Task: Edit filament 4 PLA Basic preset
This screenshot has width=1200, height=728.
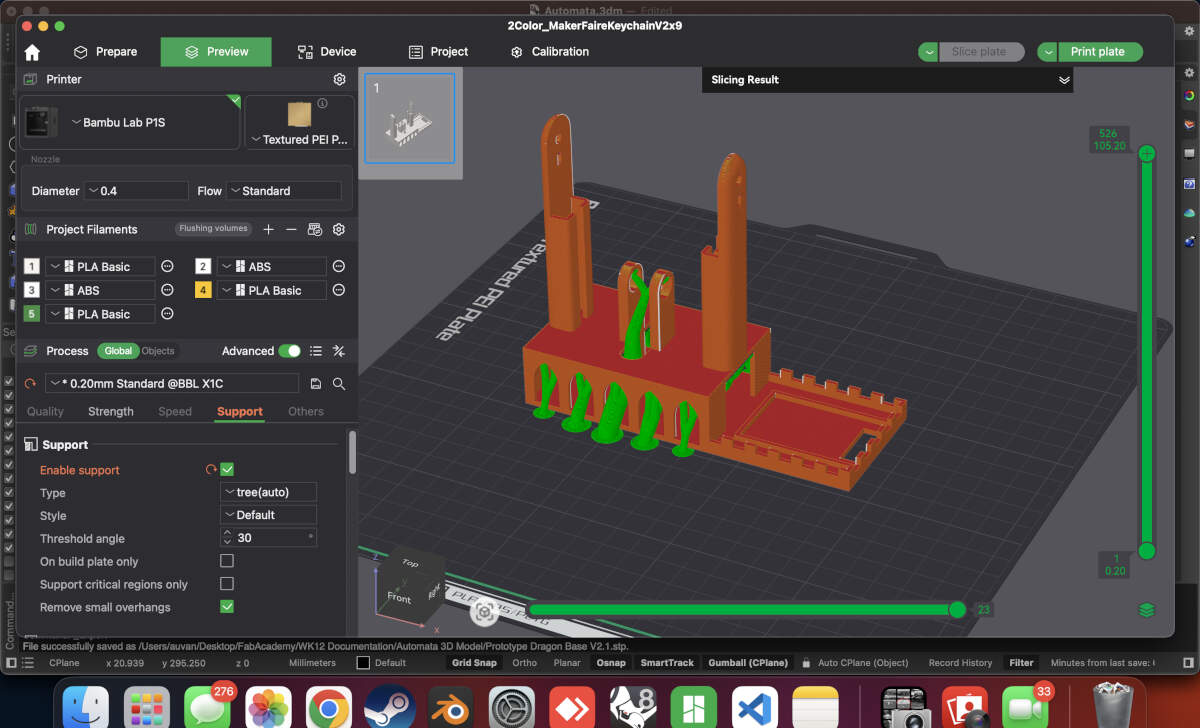Action: (339, 290)
